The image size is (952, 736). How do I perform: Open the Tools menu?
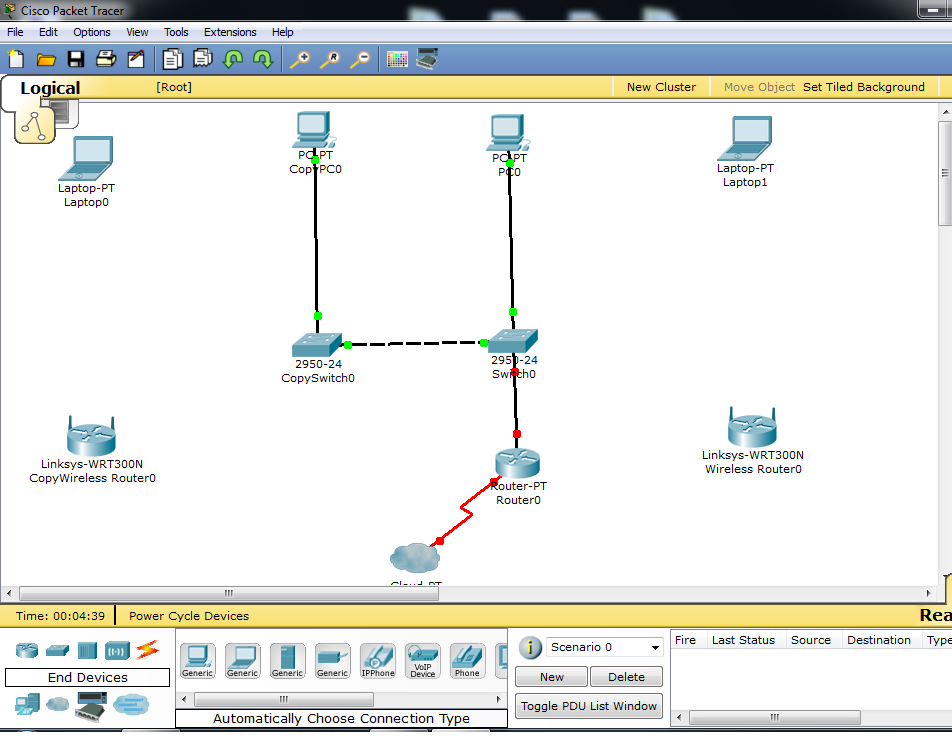pos(176,32)
